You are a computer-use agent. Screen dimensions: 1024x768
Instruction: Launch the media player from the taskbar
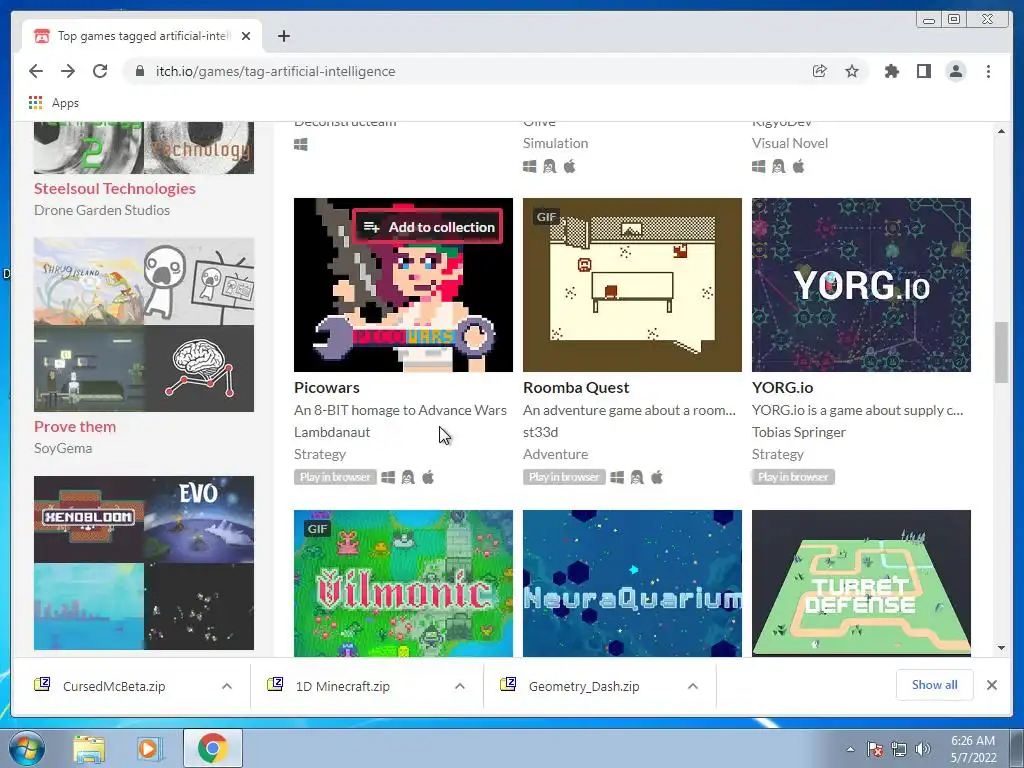pos(149,748)
